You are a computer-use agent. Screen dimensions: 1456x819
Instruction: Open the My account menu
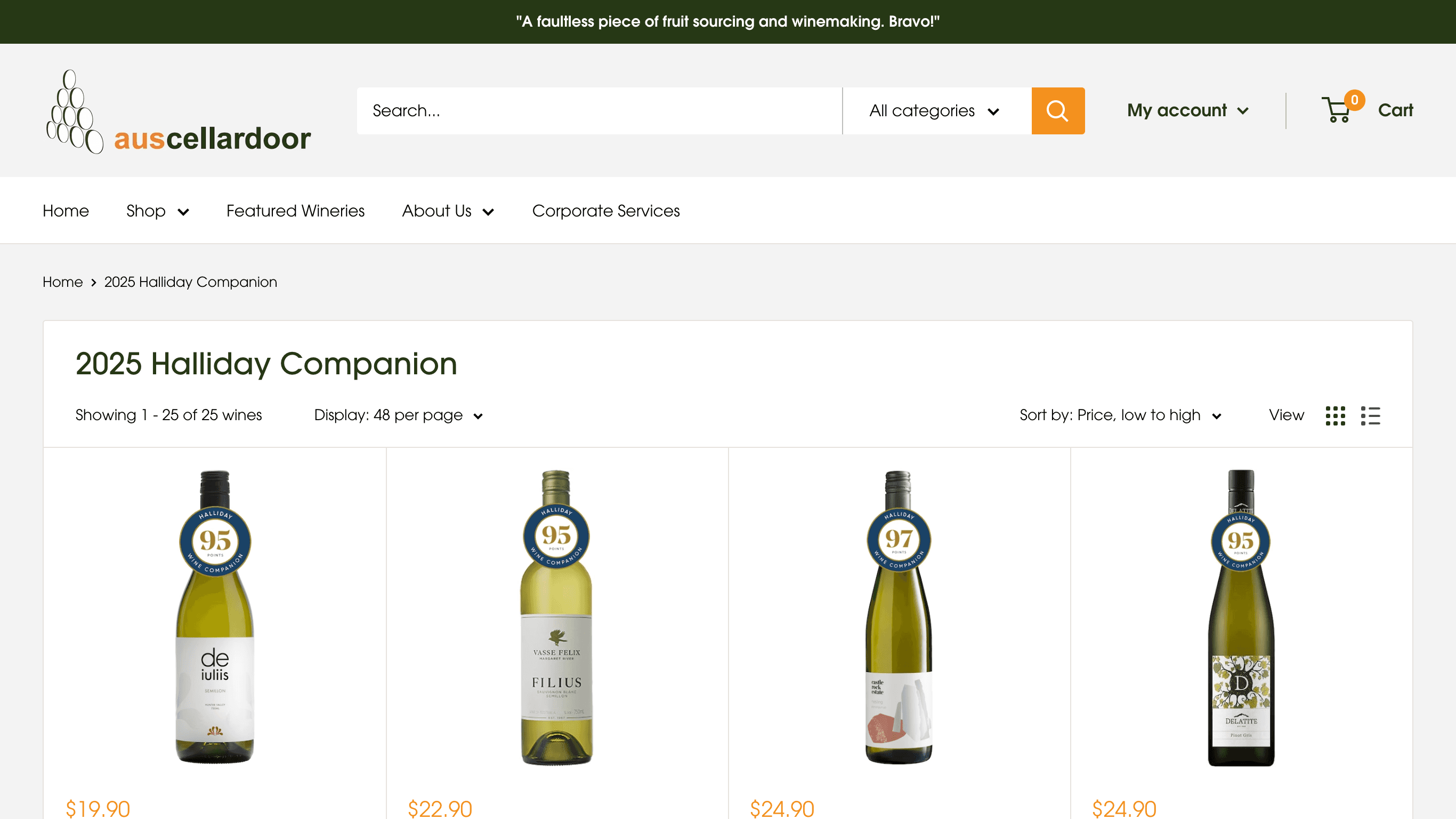tap(1187, 110)
